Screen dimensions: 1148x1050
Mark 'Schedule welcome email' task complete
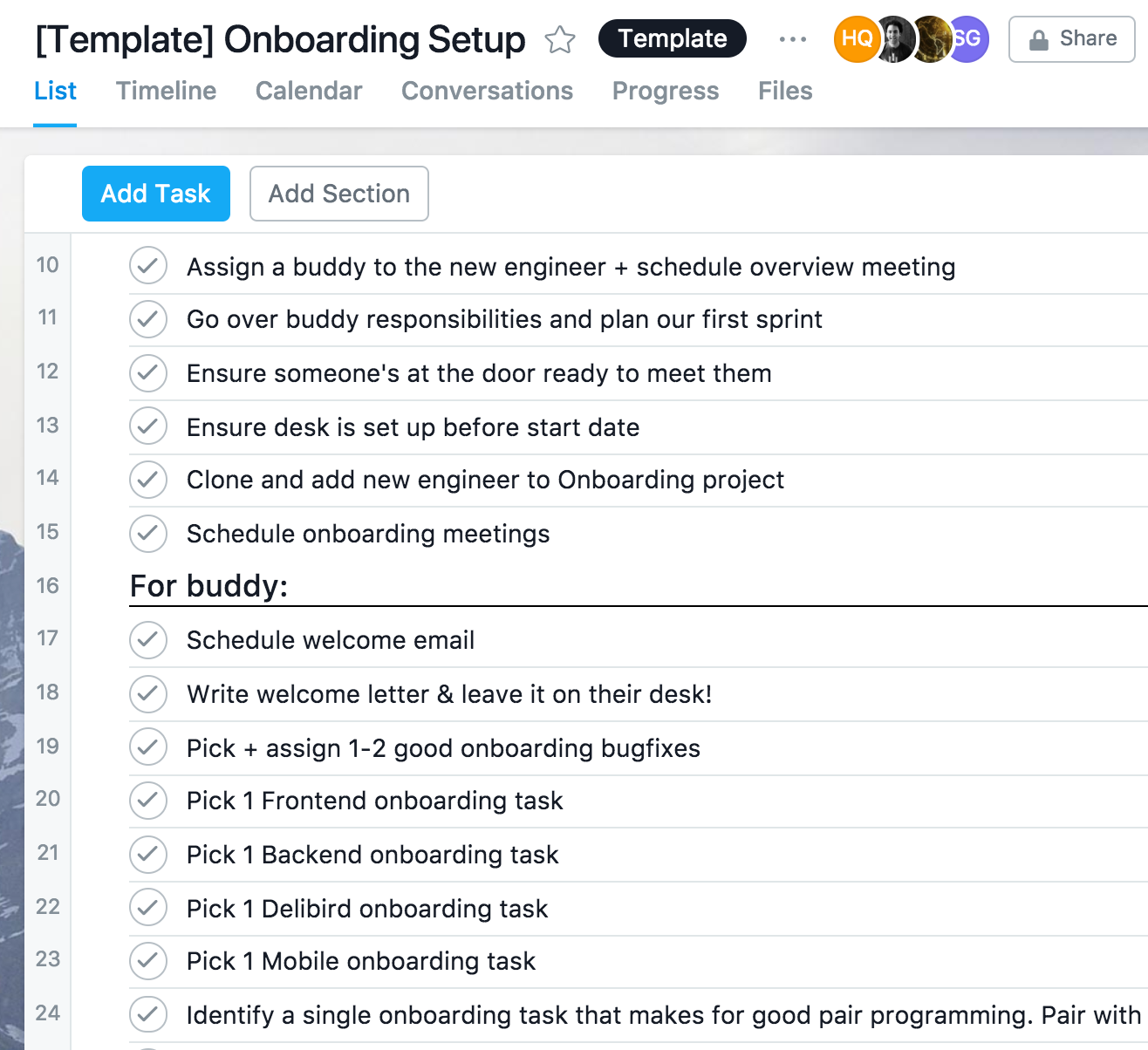point(148,640)
